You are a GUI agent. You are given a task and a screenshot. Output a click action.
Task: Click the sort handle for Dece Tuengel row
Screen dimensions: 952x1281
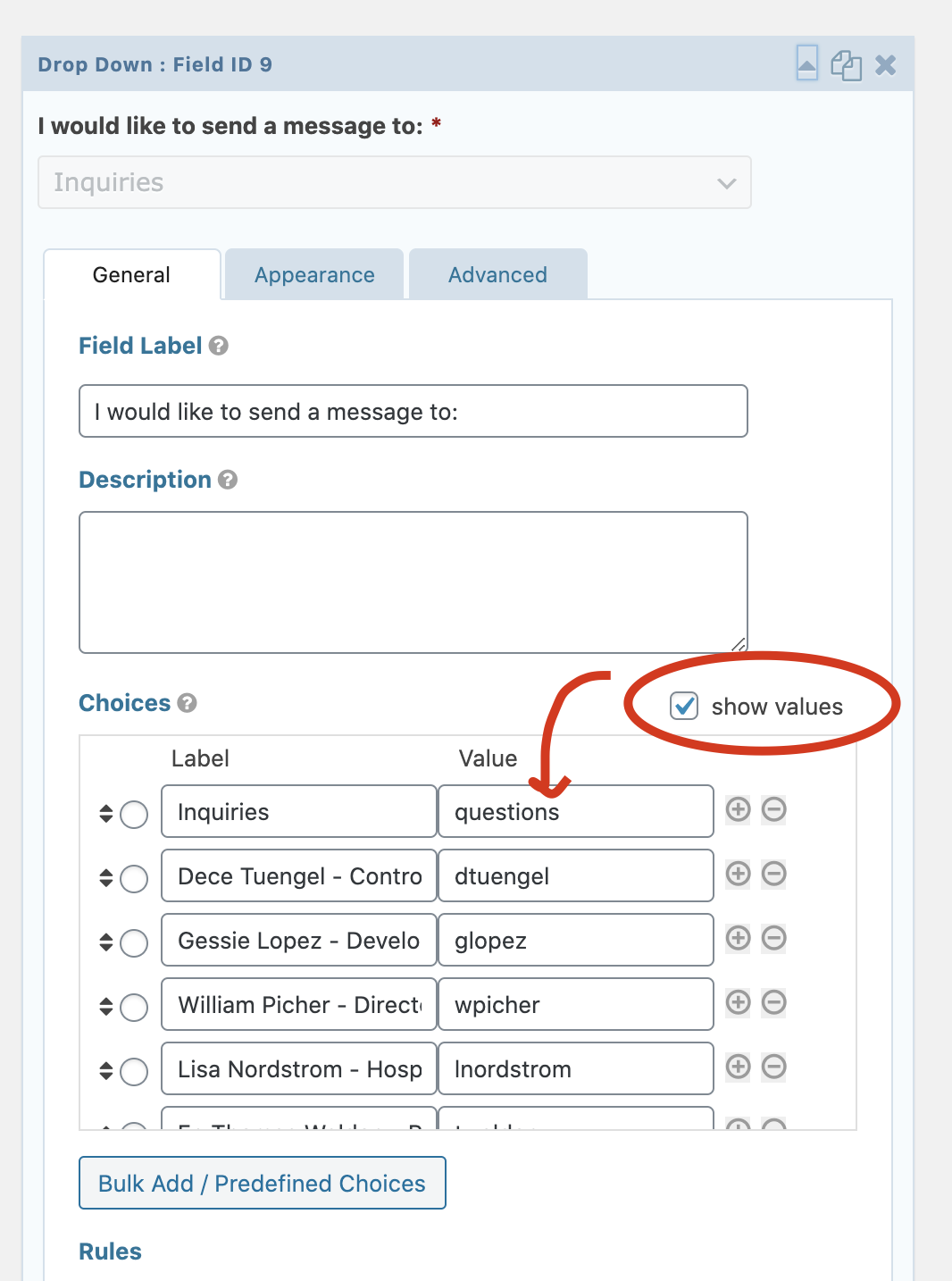[106, 878]
